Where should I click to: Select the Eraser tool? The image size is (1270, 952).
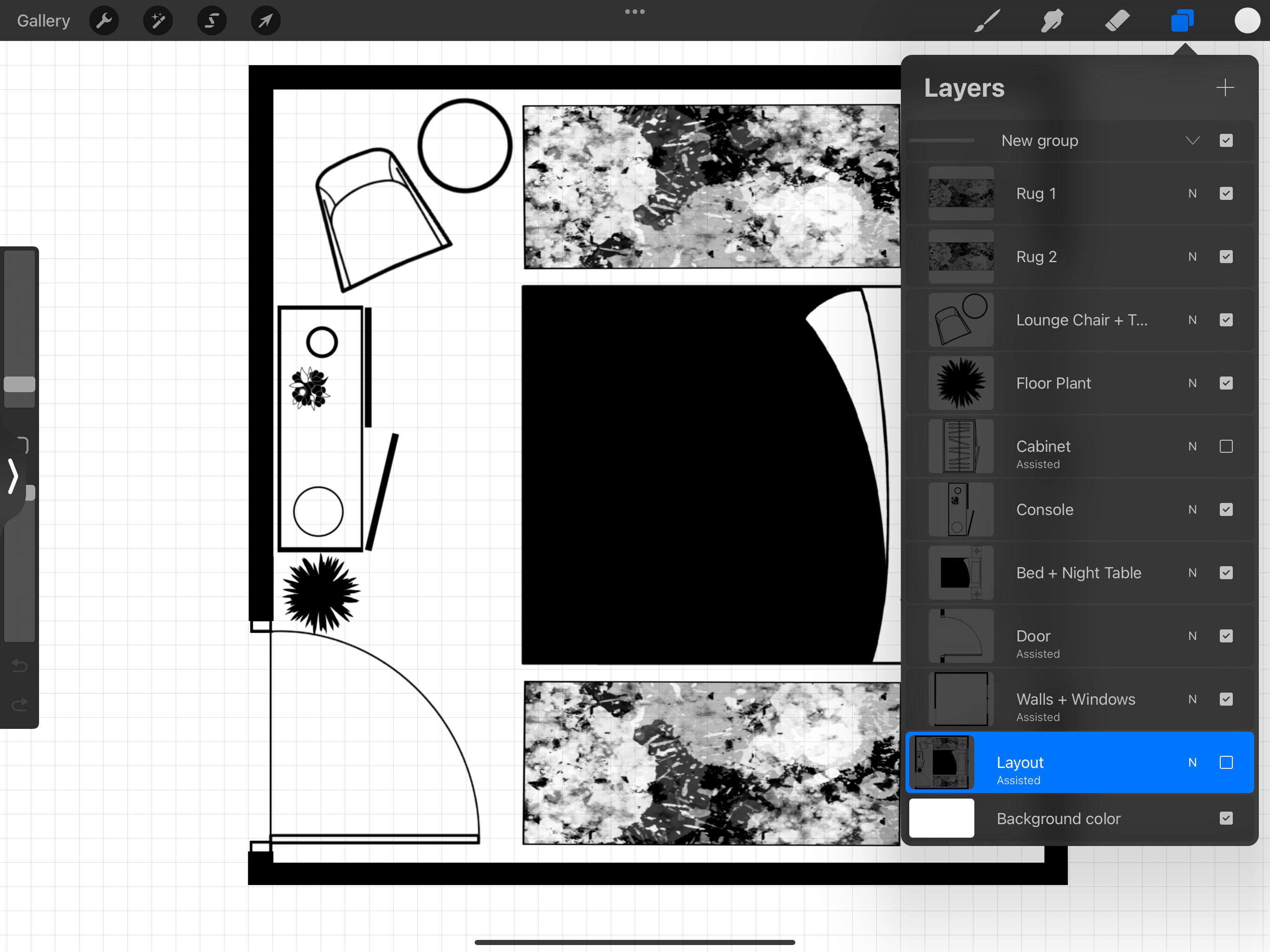pyautogui.click(x=1117, y=20)
